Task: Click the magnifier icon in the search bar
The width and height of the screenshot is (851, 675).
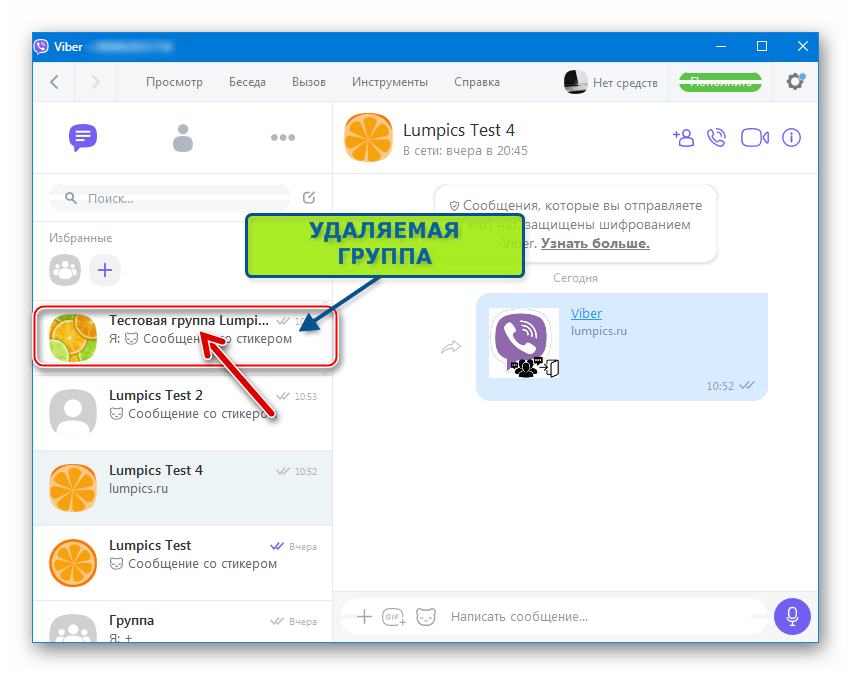Action: (71, 198)
